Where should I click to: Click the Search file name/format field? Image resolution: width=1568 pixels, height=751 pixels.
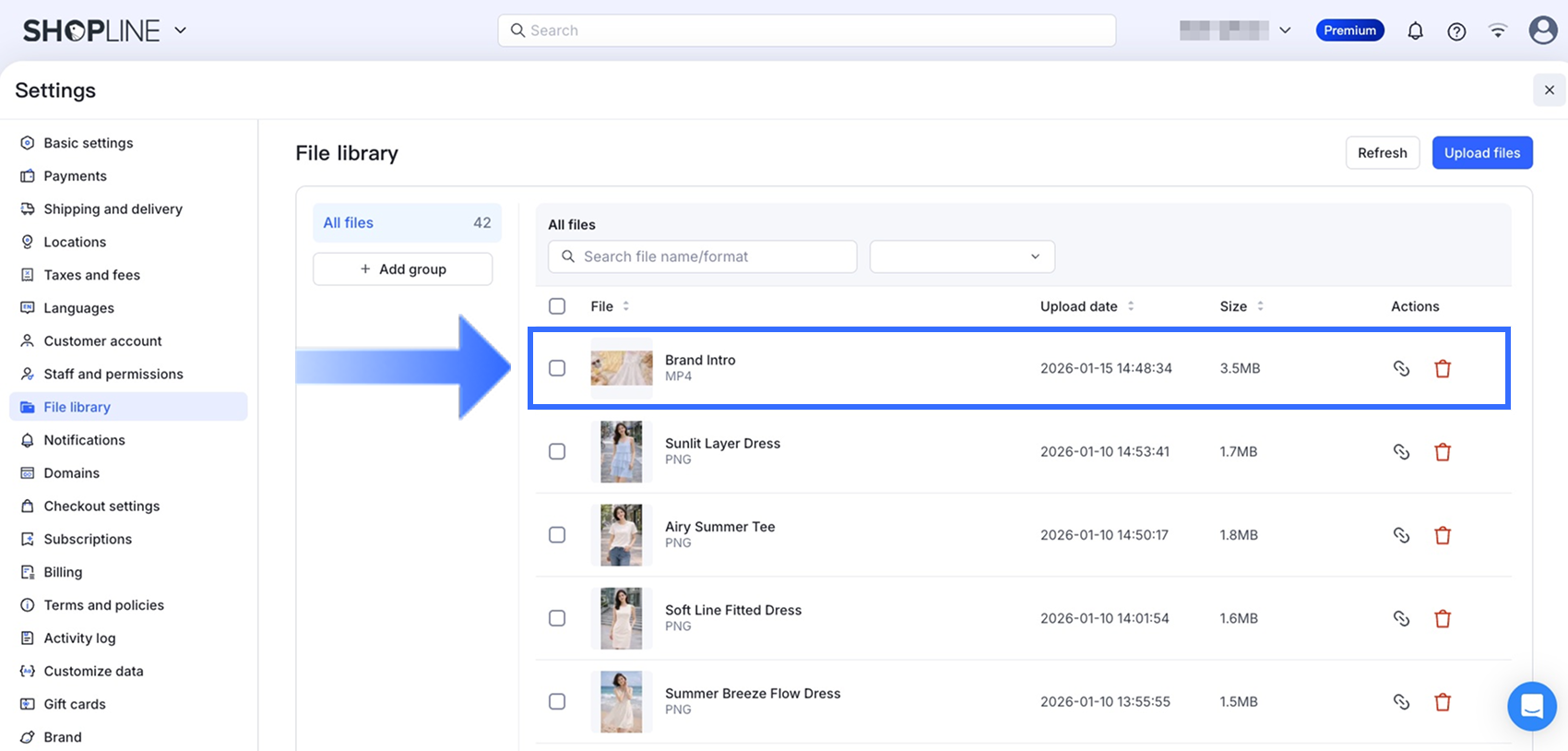click(710, 256)
